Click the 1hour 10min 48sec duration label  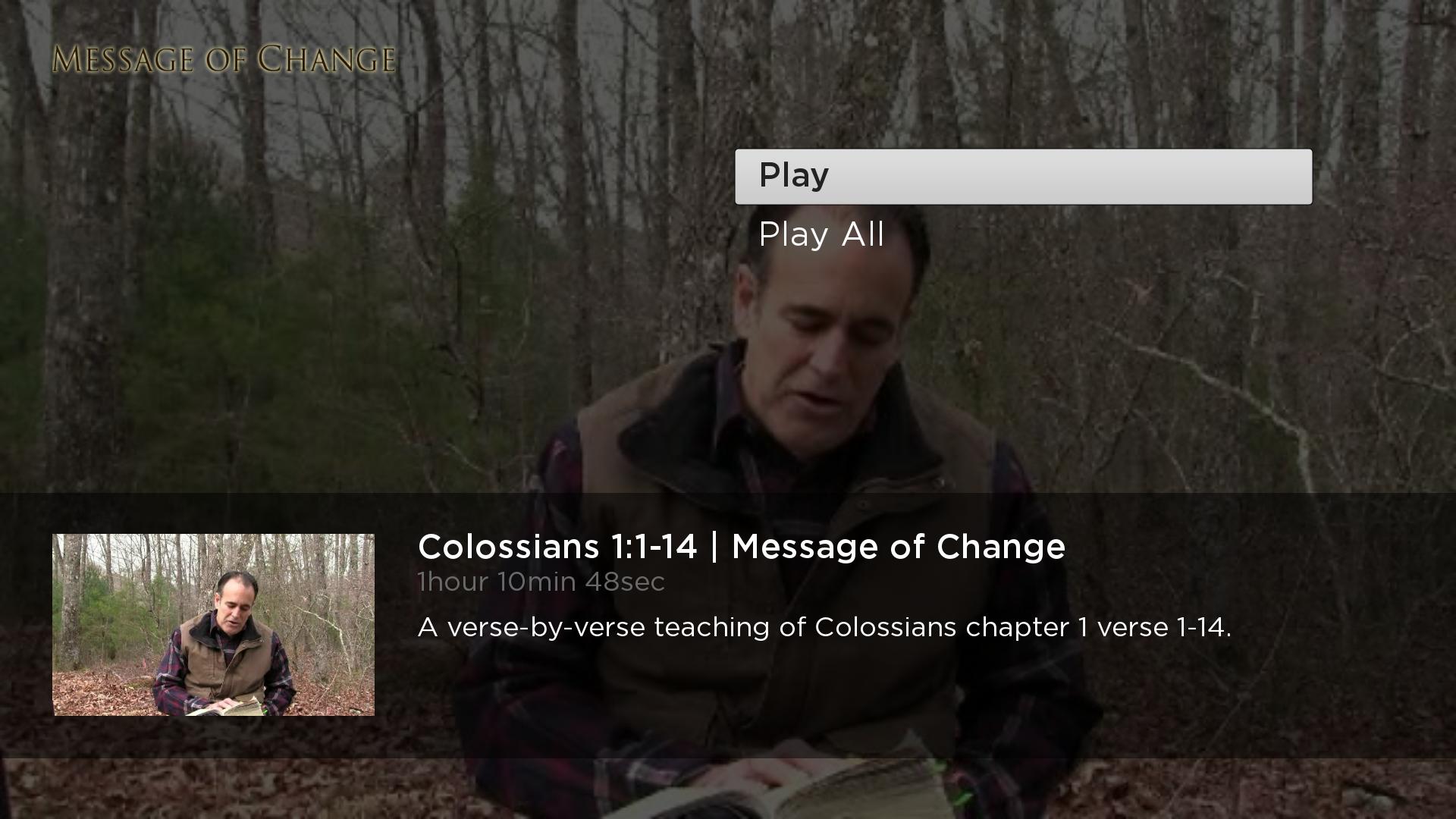click(x=541, y=582)
